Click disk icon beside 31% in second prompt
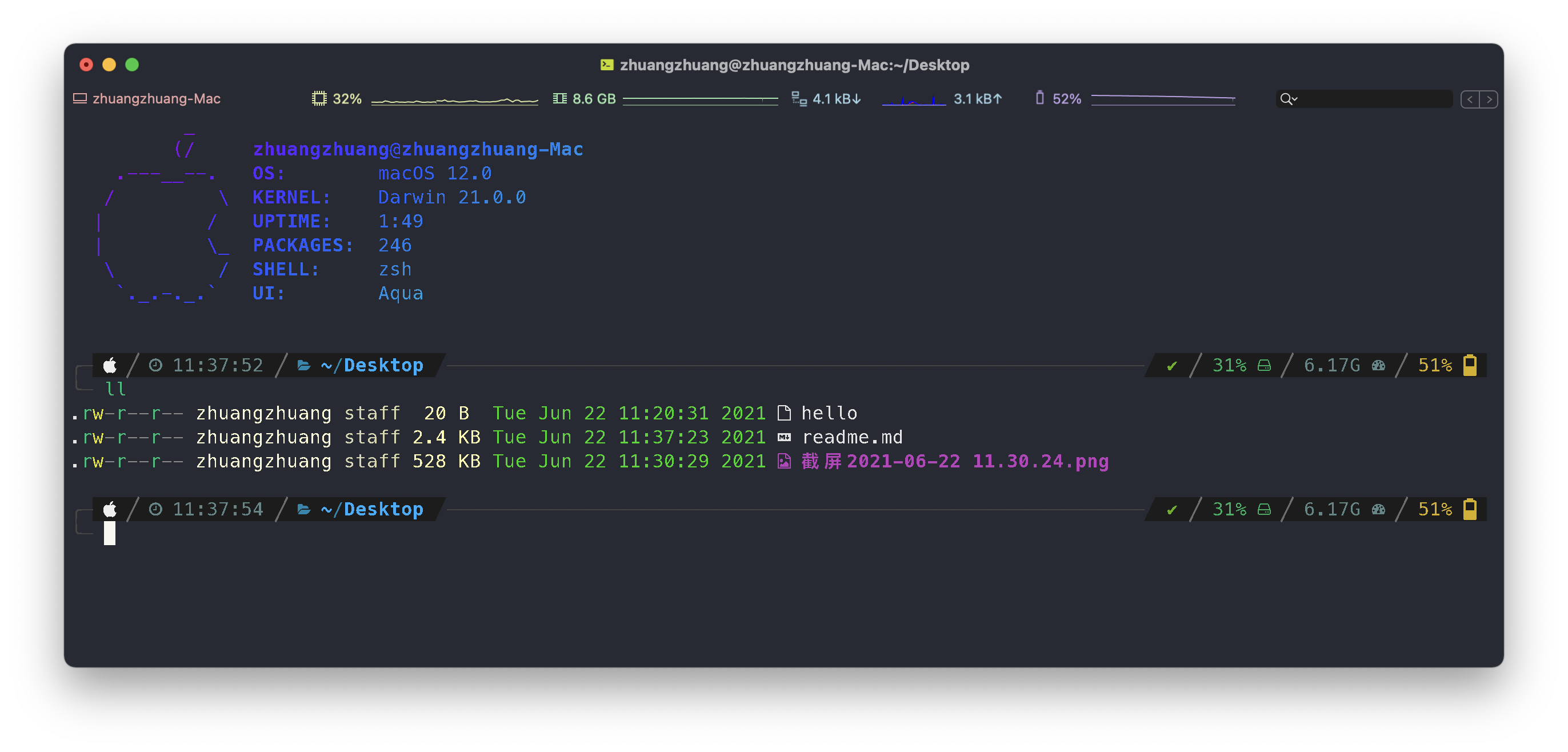The width and height of the screenshot is (1568, 752). pos(1264,509)
